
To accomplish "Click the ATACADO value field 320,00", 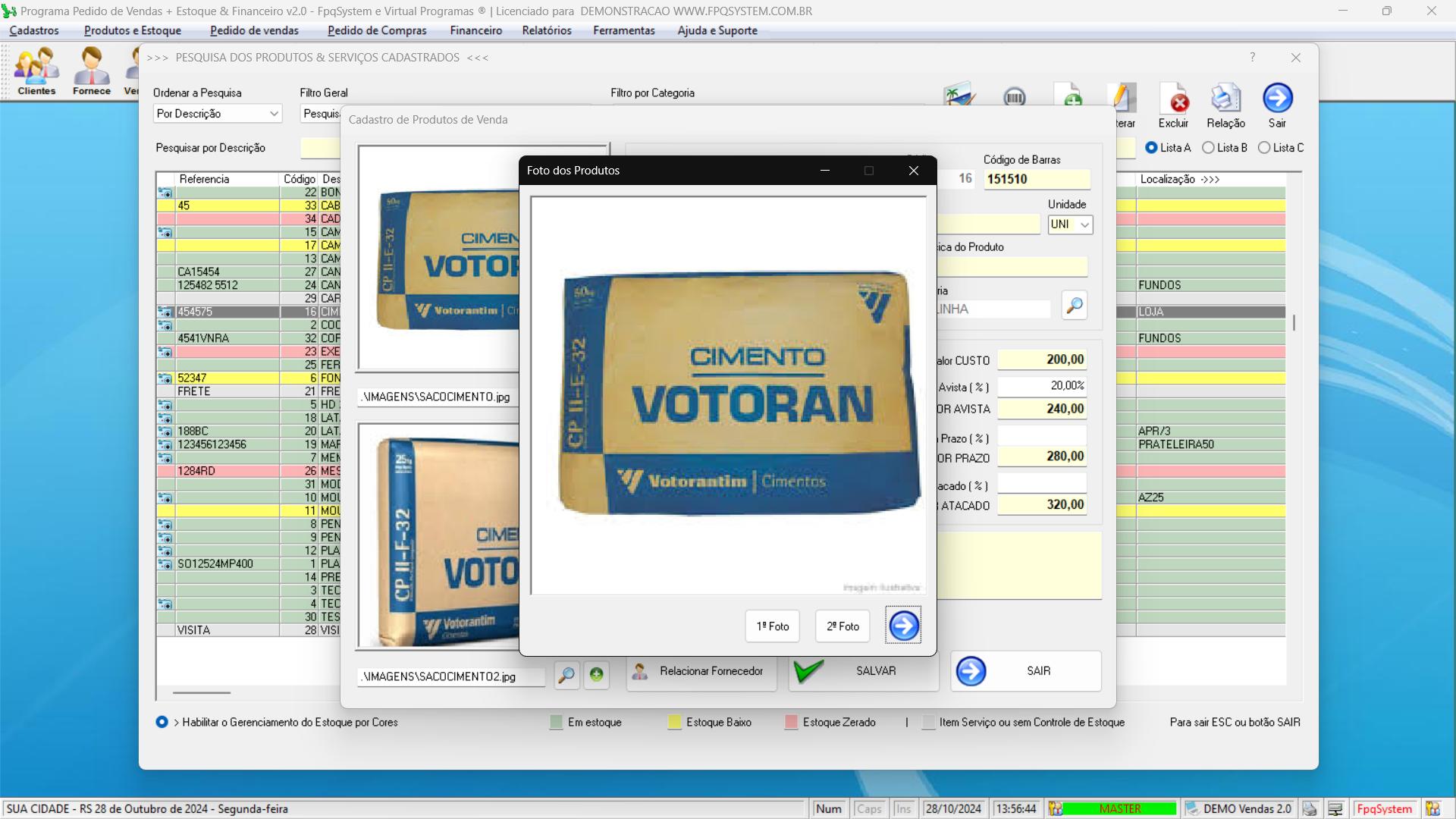I will pyautogui.click(x=1042, y=505).
